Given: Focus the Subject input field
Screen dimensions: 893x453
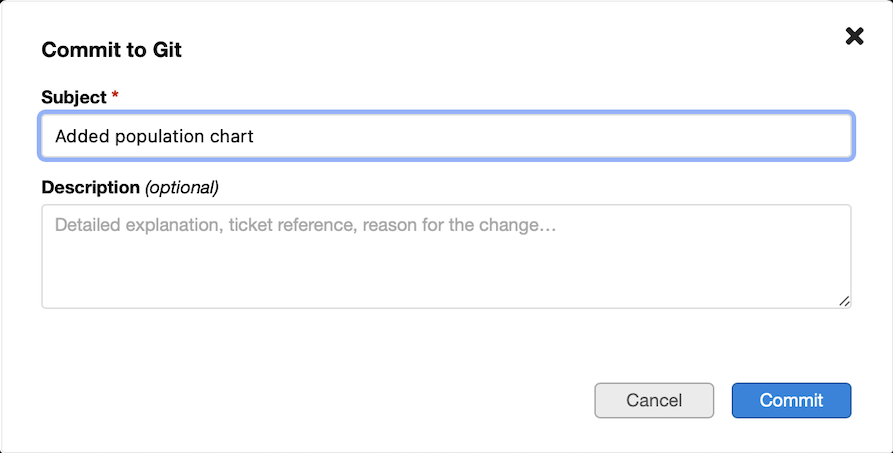Looking at the screenshot, I should pyautogui.click(x=446, y=136).
